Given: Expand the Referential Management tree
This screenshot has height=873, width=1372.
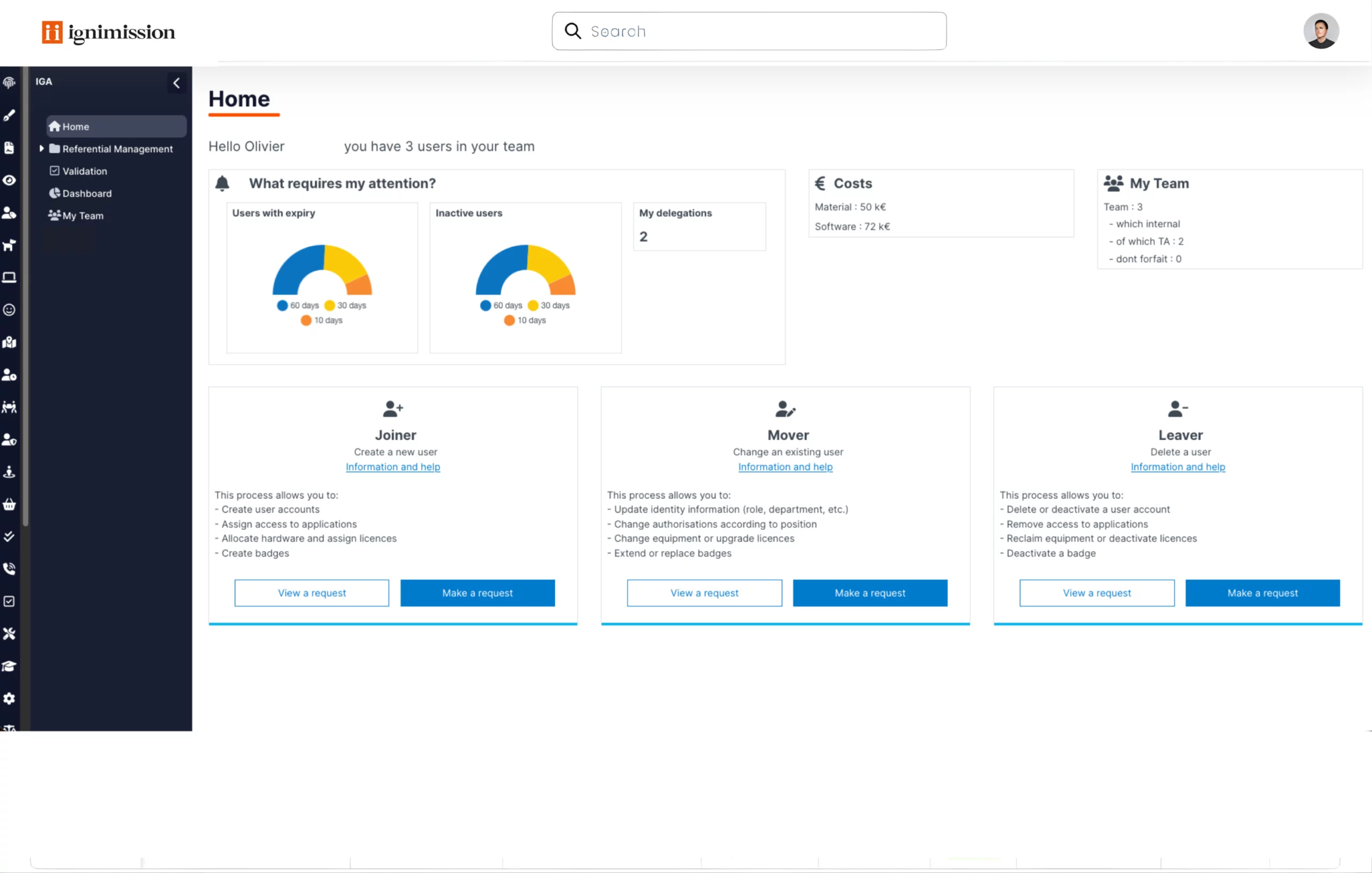Looking at the screenshot, I should tap(42, 148).
